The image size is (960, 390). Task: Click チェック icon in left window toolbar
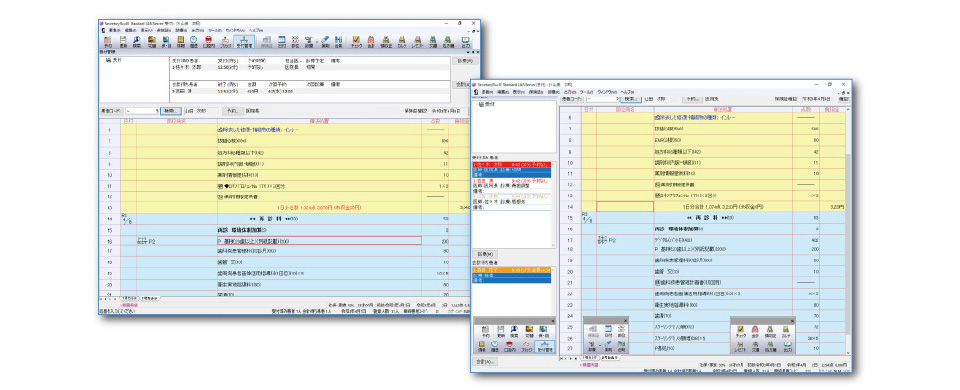pyautogui.click(x=356, y=41)
